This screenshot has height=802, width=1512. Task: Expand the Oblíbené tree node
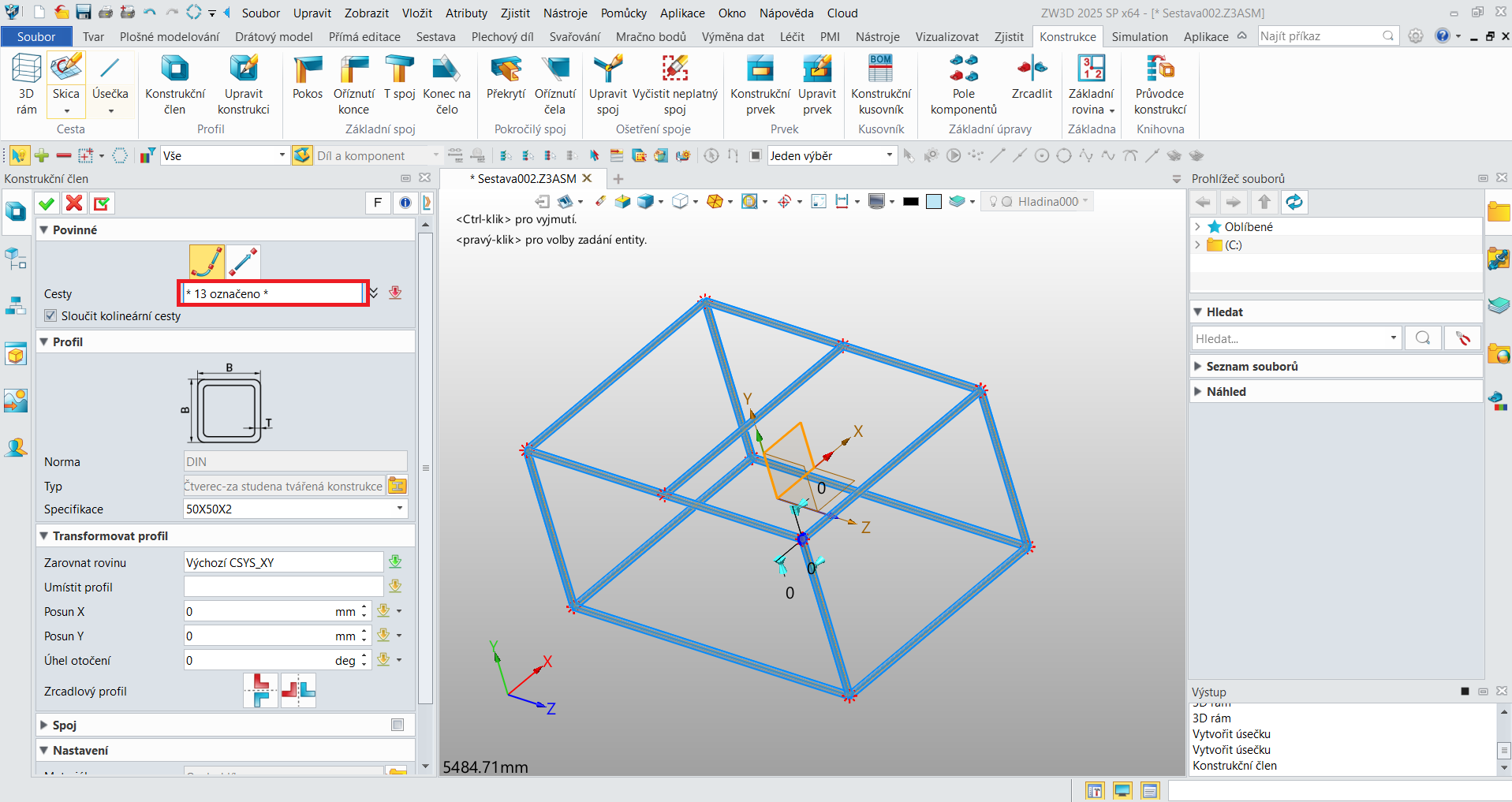pyautogui.click(x=1197, y=226)
